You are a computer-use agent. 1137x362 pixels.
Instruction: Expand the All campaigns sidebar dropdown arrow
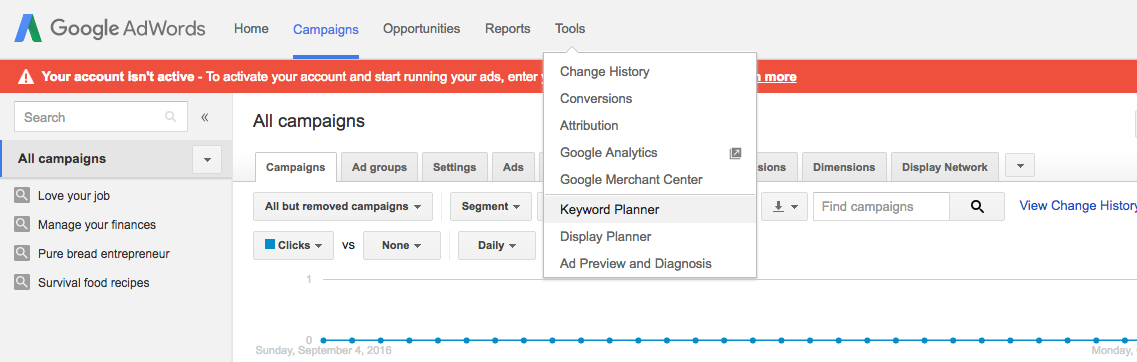click(x=207, y=159)
